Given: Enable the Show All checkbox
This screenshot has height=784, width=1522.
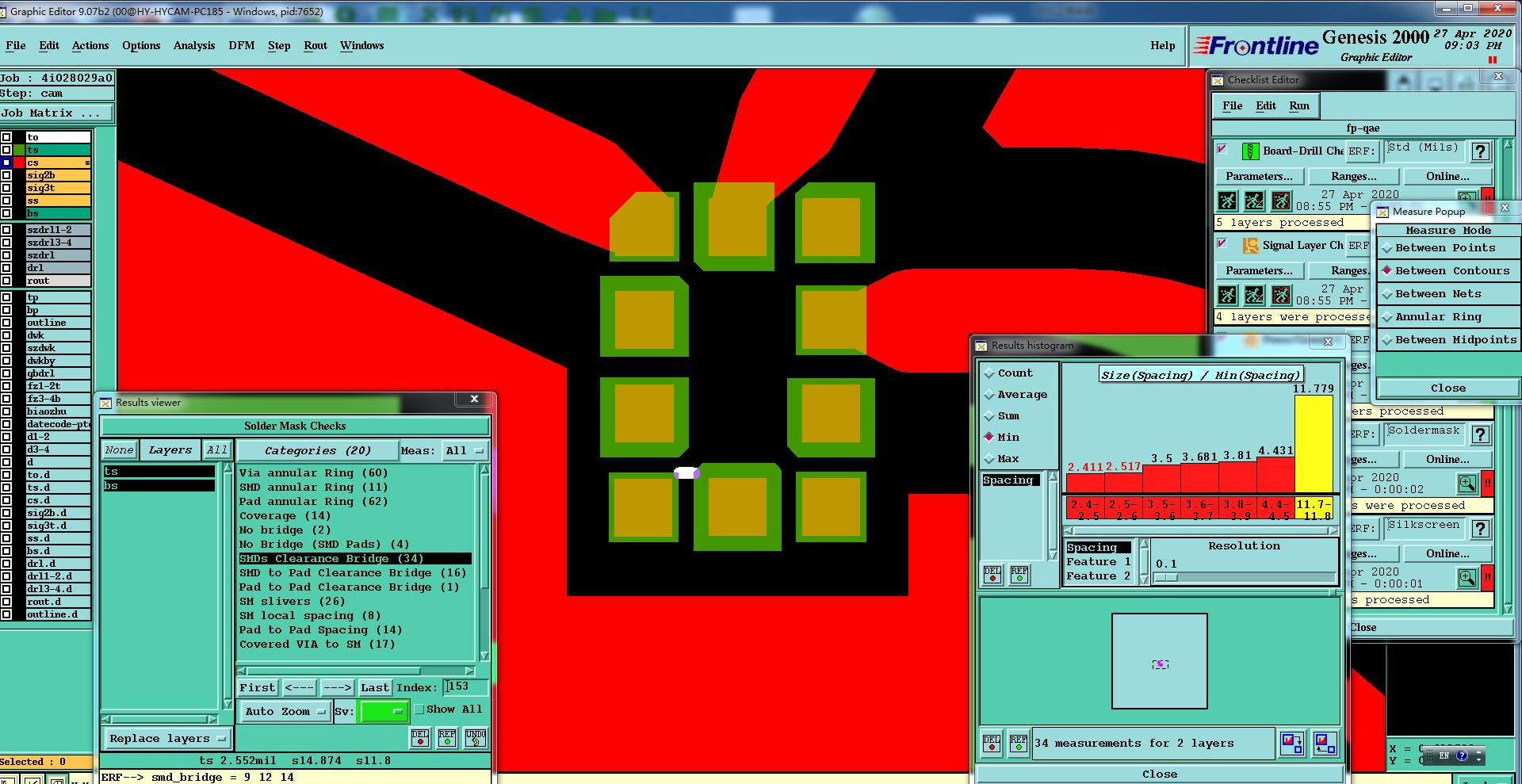Looking at the screenshot, I should pos(420,709).
